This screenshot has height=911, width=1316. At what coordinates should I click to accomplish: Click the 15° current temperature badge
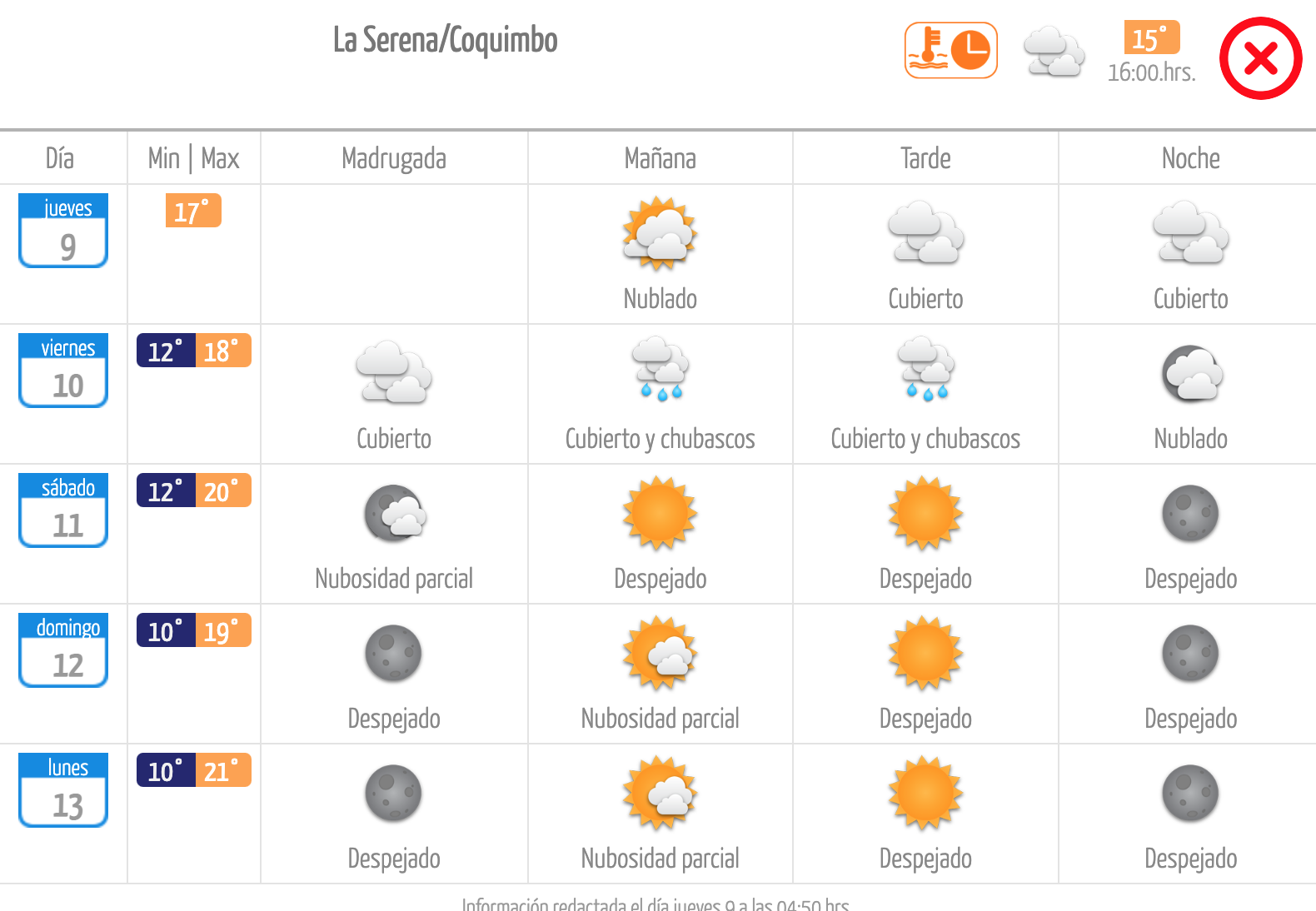point(1152,37)
